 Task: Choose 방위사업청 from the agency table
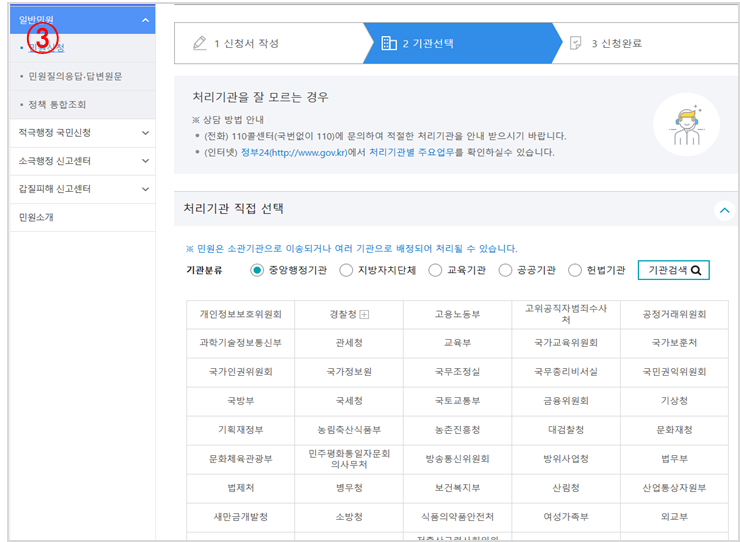566,459
